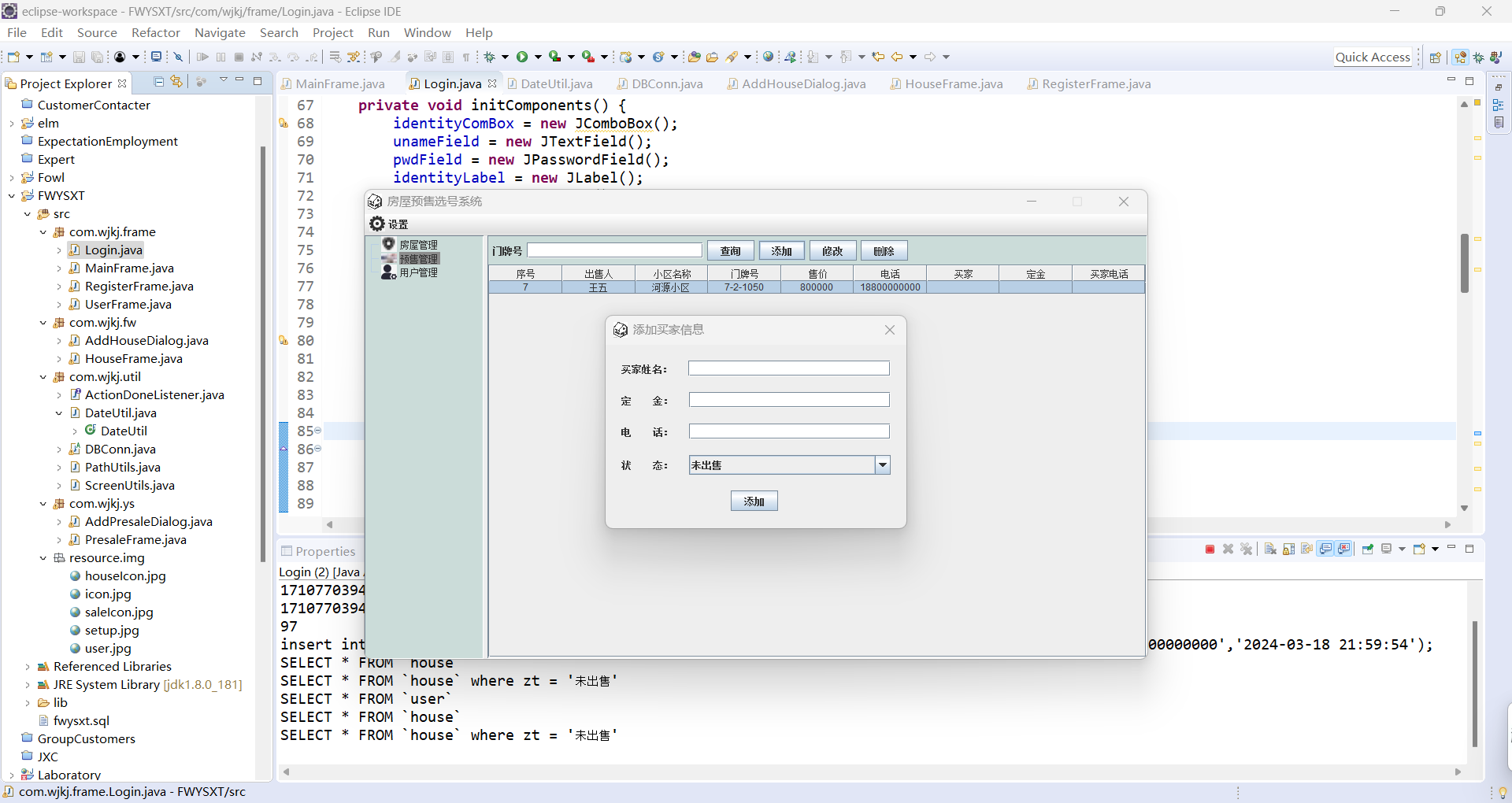Toggle Word Wrap in Console toolbar

pos(1306,549)
